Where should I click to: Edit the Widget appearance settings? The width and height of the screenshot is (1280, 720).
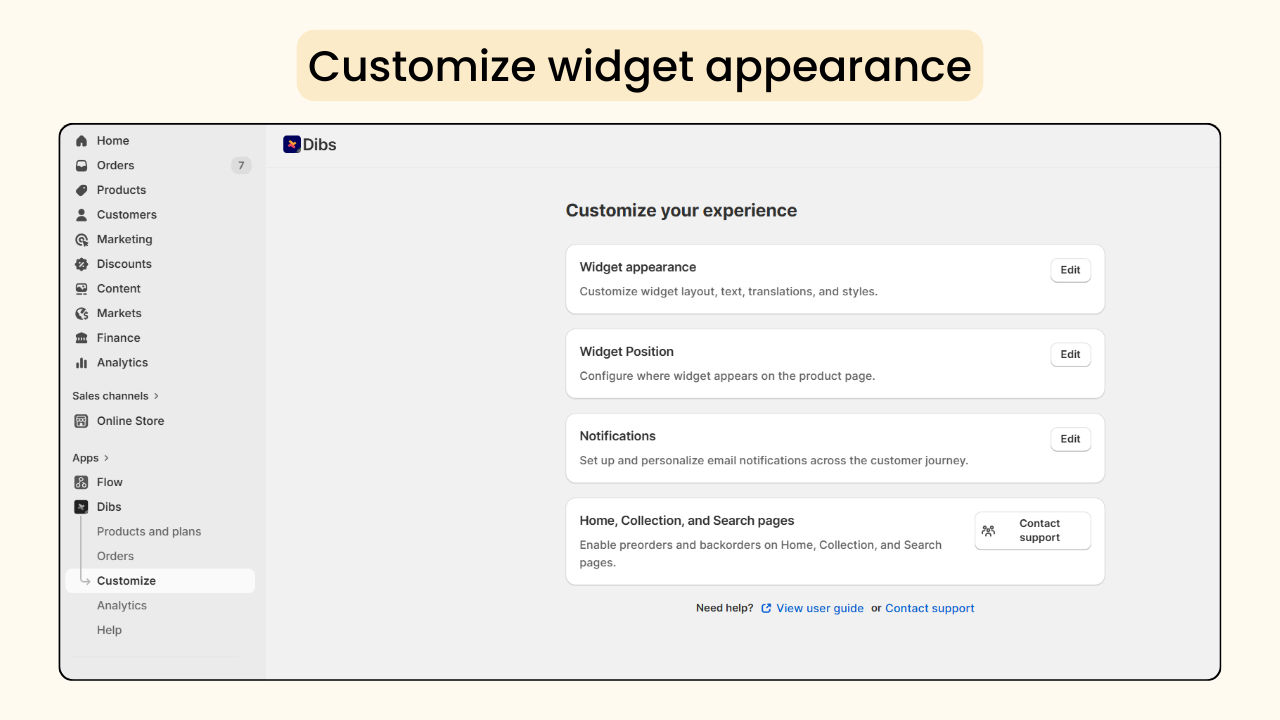click(1070, 270)
